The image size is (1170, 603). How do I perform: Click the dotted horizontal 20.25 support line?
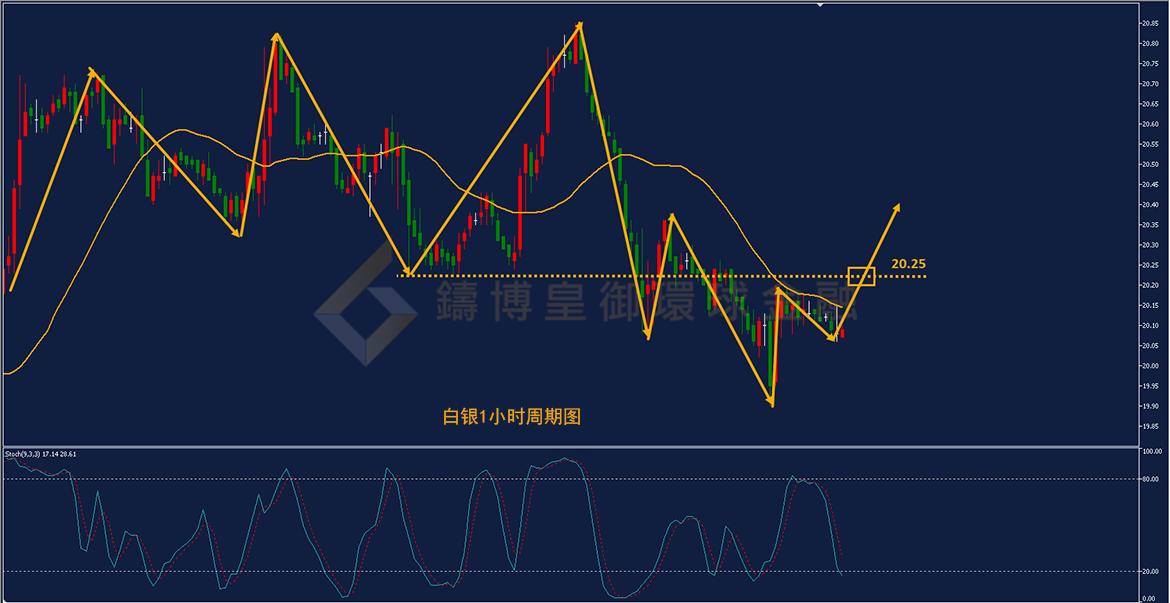click(x=661, y=276)
